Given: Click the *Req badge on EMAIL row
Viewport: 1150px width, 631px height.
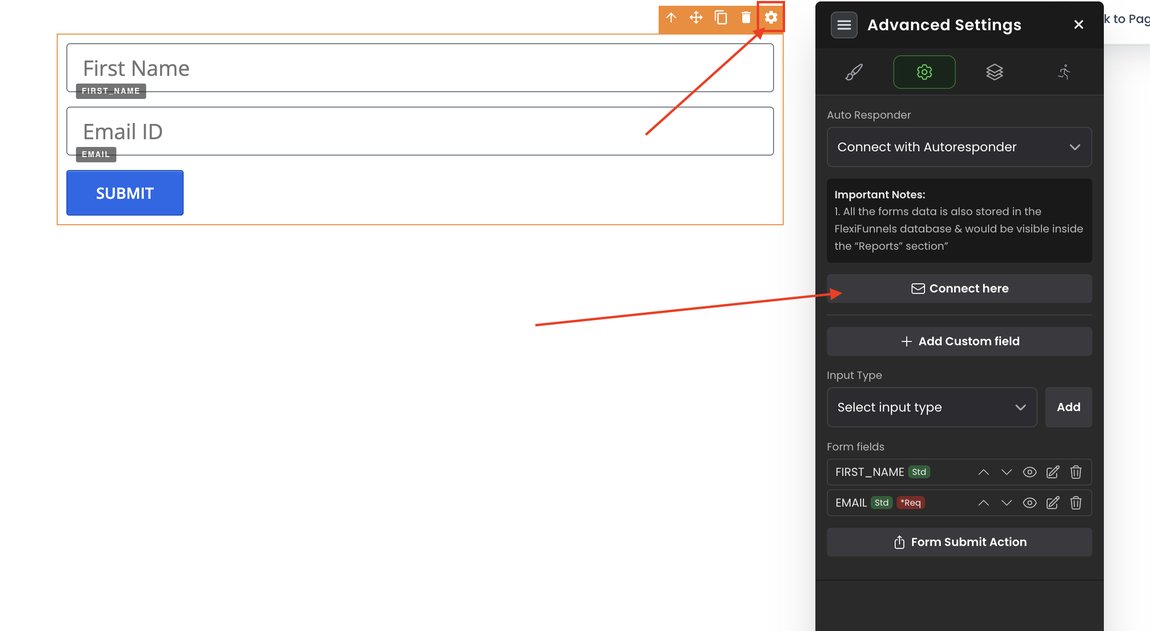Looking at the screenshot, I should 910,503.
